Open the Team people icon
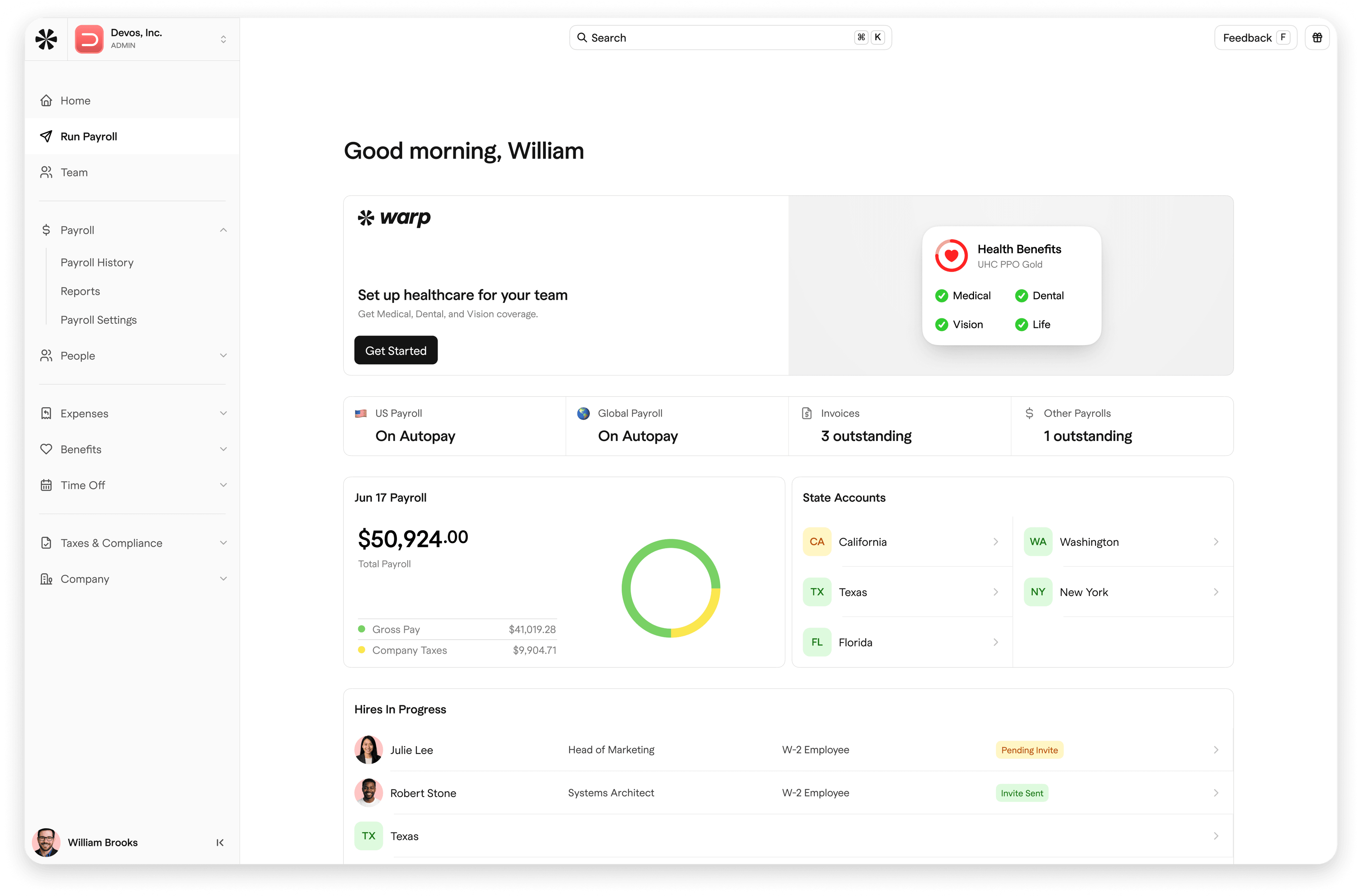The image size is (1362, 896). 46,172
